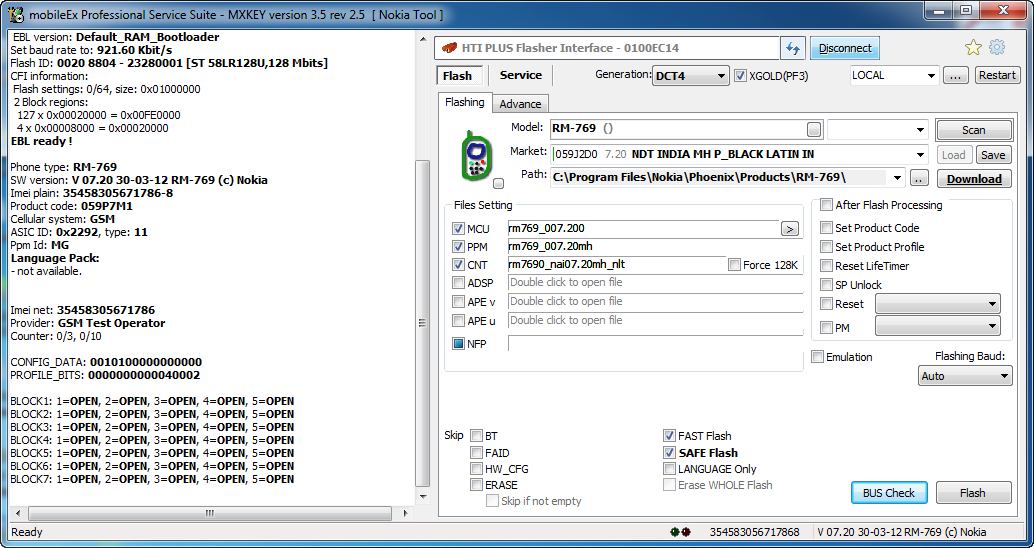Viewport: 1034px width, 548px height.
Task: Click the green phone icon
Action: (476, 156)
